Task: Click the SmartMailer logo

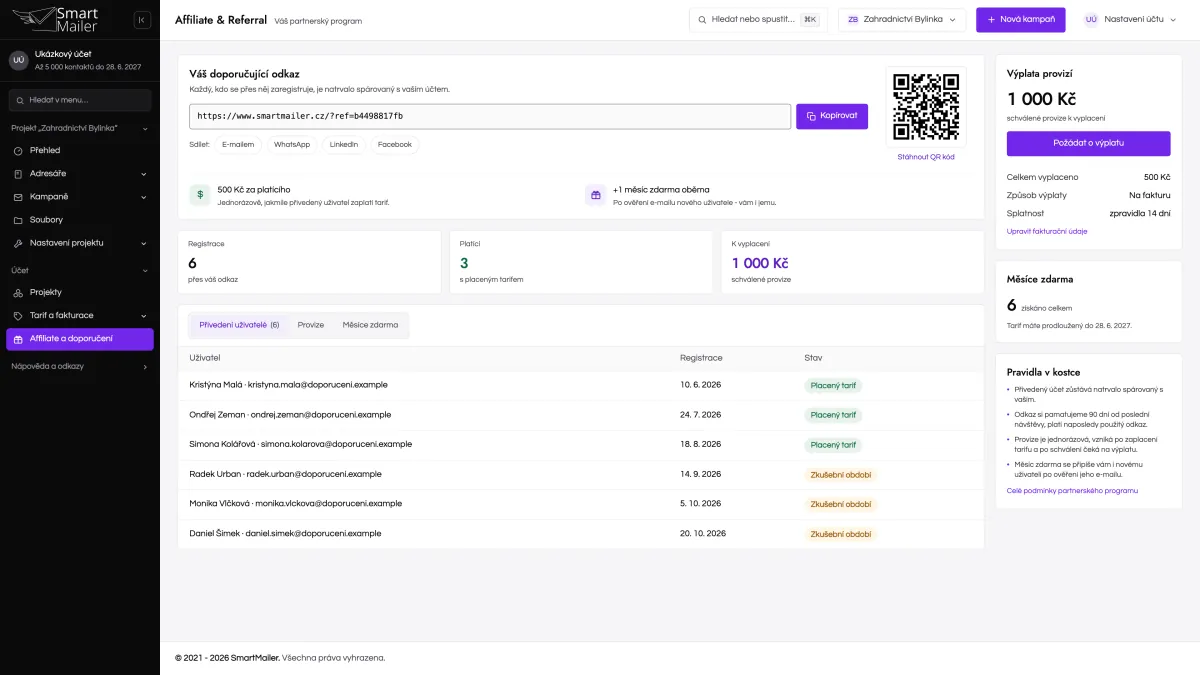Action: (x=56, y=19)
